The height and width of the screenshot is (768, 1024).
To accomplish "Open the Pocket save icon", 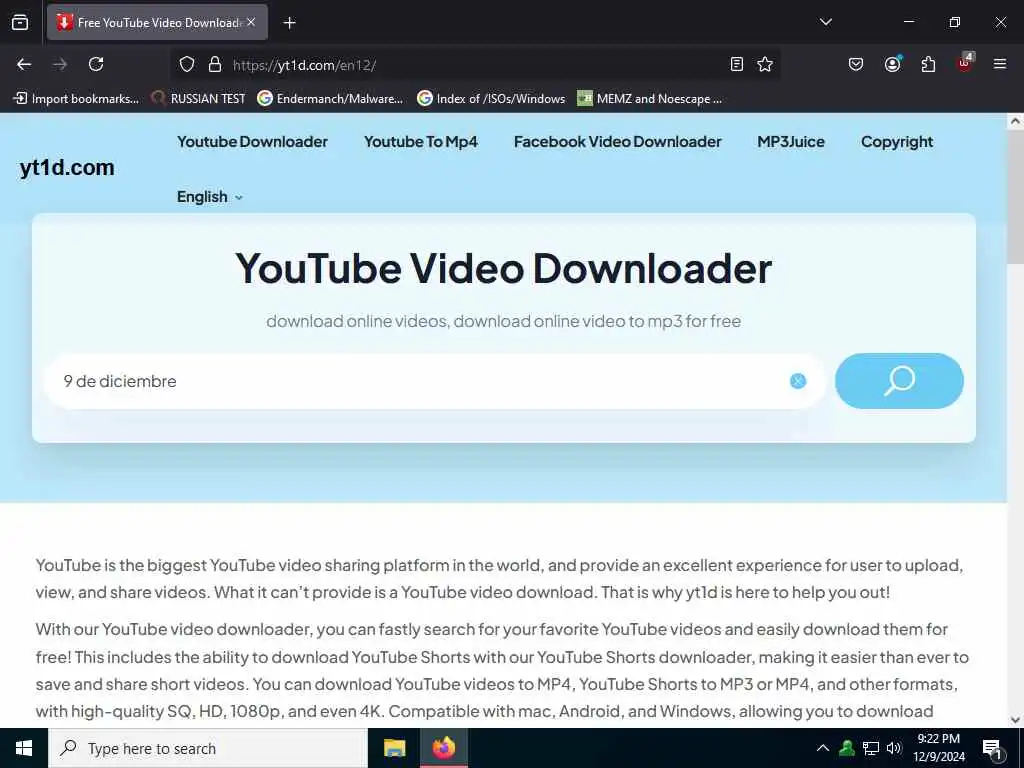I will click(x=856, y=64).
